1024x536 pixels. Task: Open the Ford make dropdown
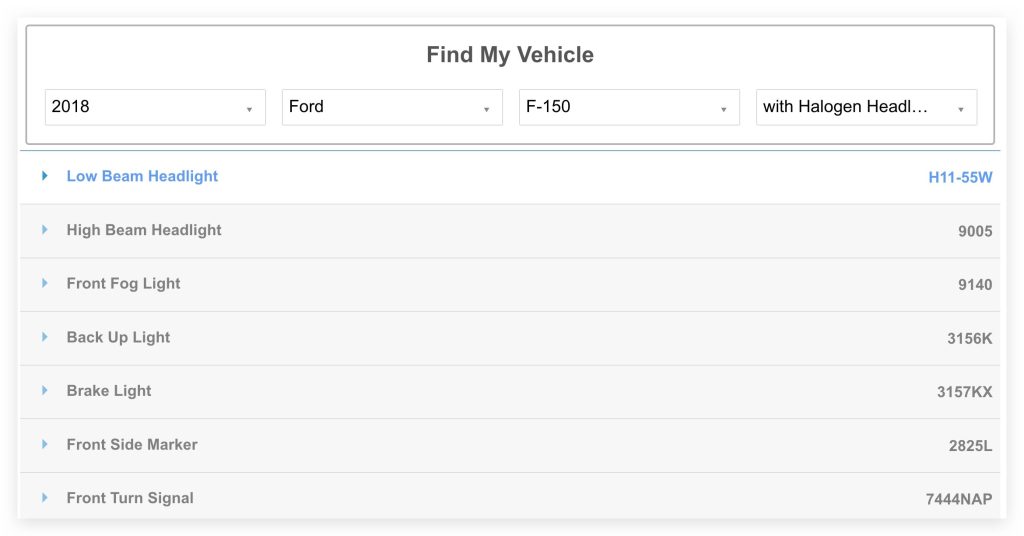392,107
